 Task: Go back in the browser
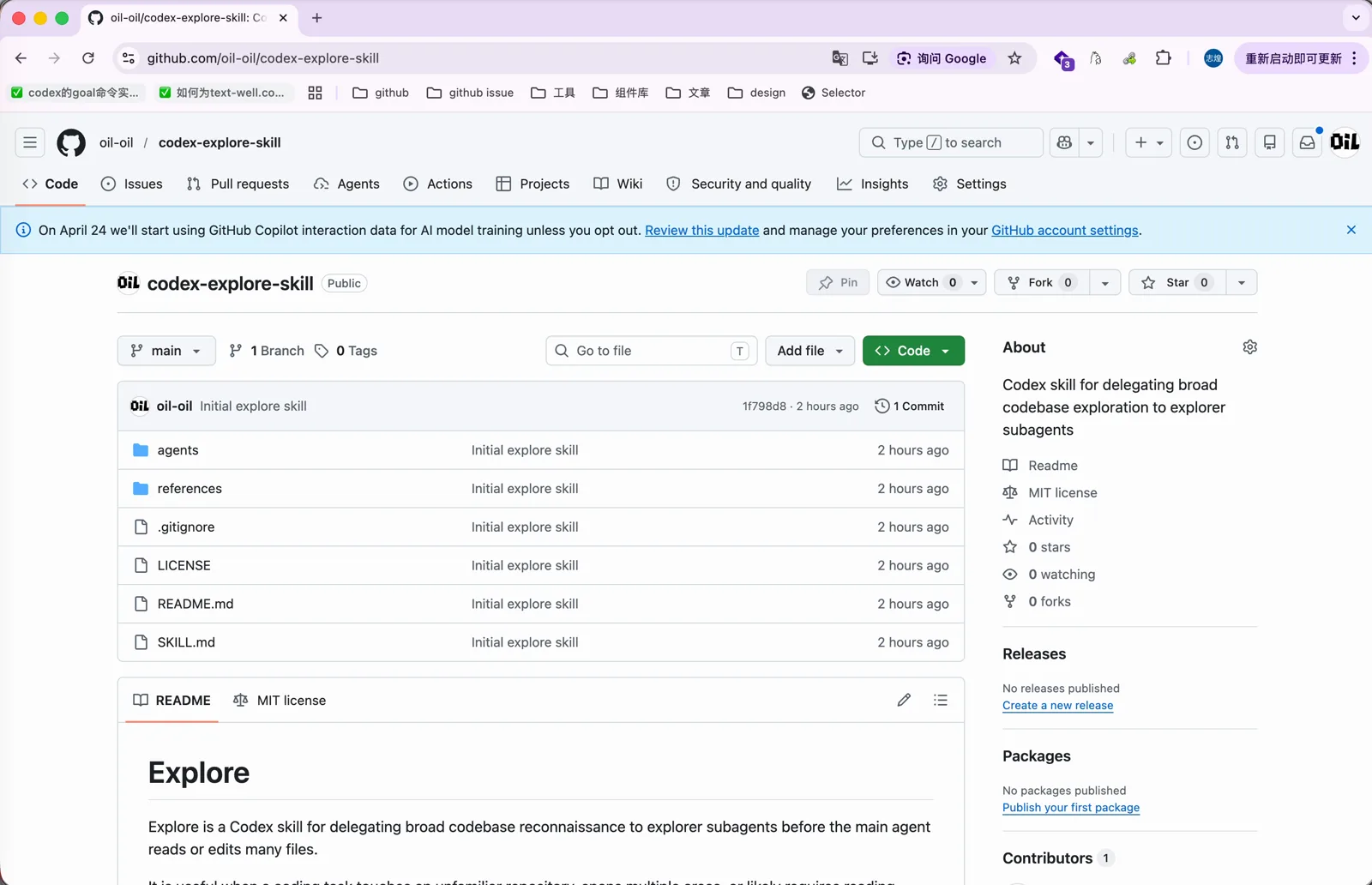pos(21,58)
